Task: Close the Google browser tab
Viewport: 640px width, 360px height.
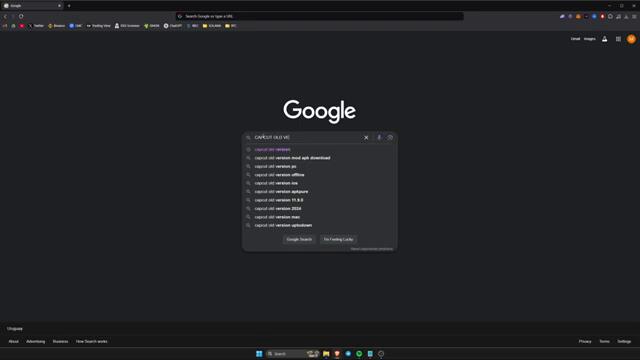Action: [59, 6]
